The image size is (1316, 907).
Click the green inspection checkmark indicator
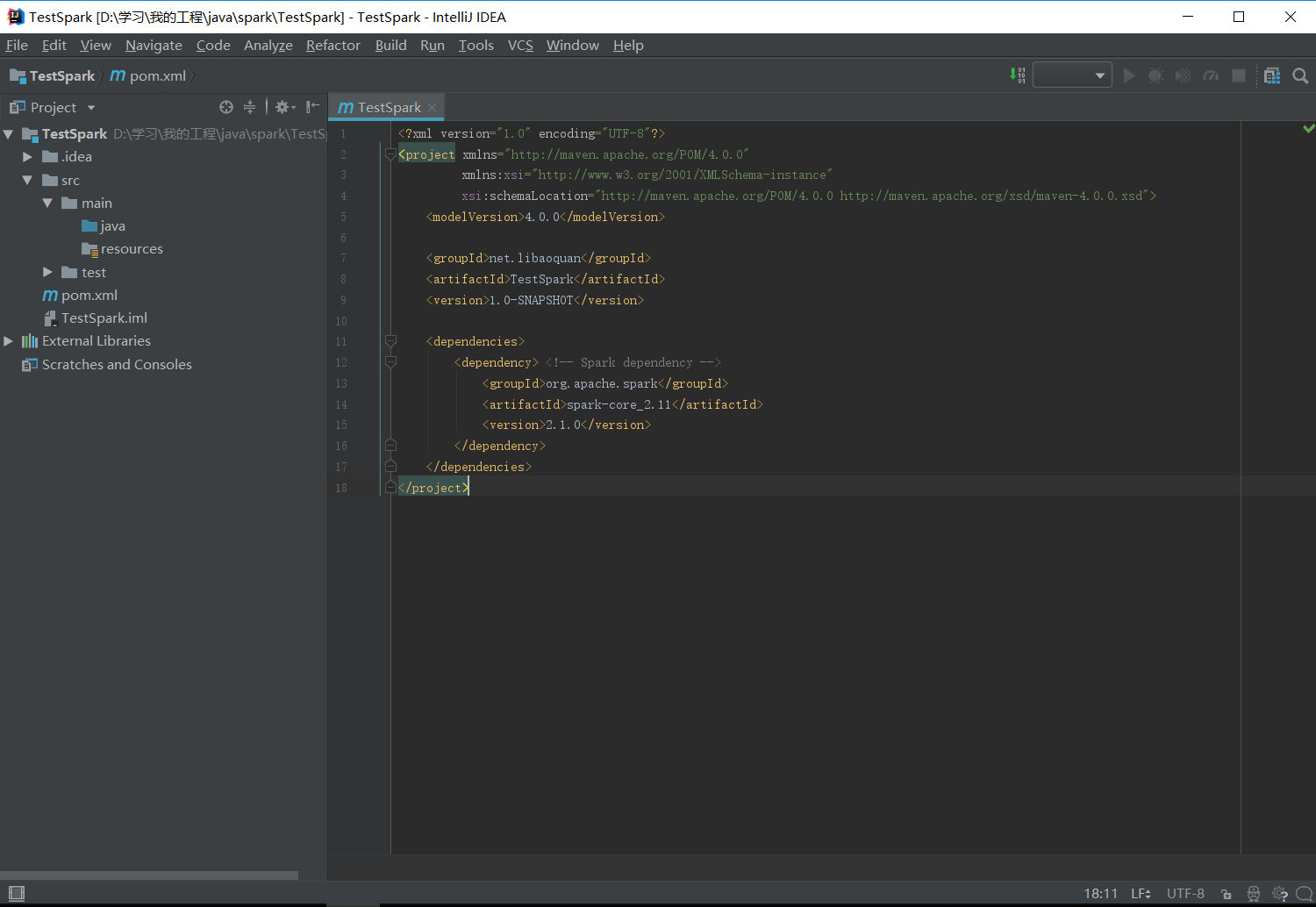[x=1309, y=129]
